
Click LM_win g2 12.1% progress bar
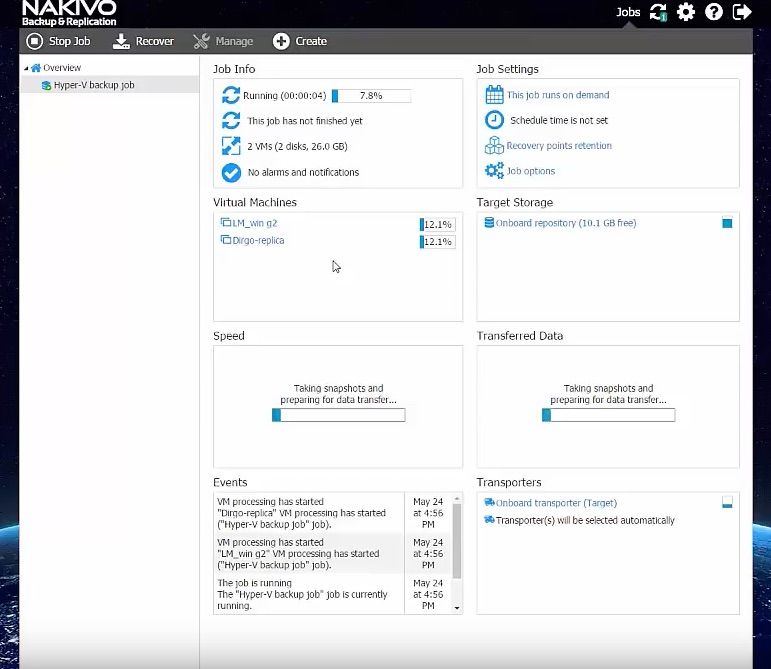(x=438, y=225)
